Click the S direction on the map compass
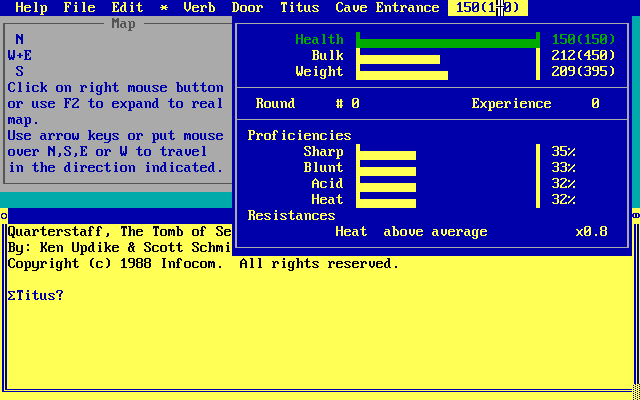 pos(20,71)
